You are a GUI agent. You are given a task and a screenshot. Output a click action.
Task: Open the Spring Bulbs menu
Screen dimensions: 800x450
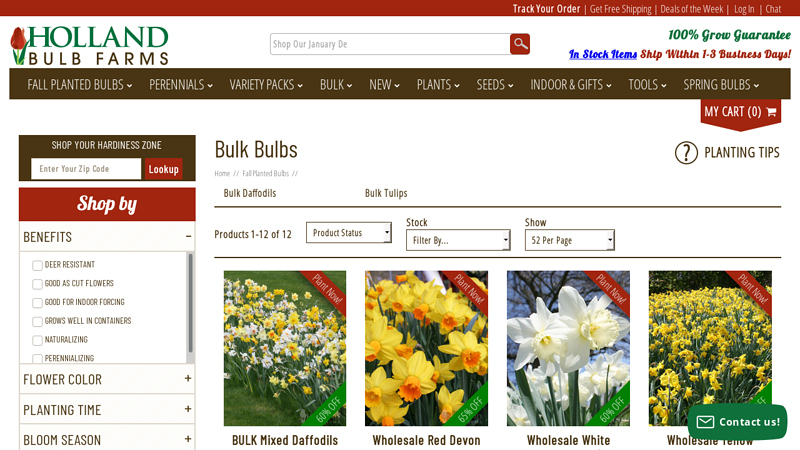pos(721,85)
